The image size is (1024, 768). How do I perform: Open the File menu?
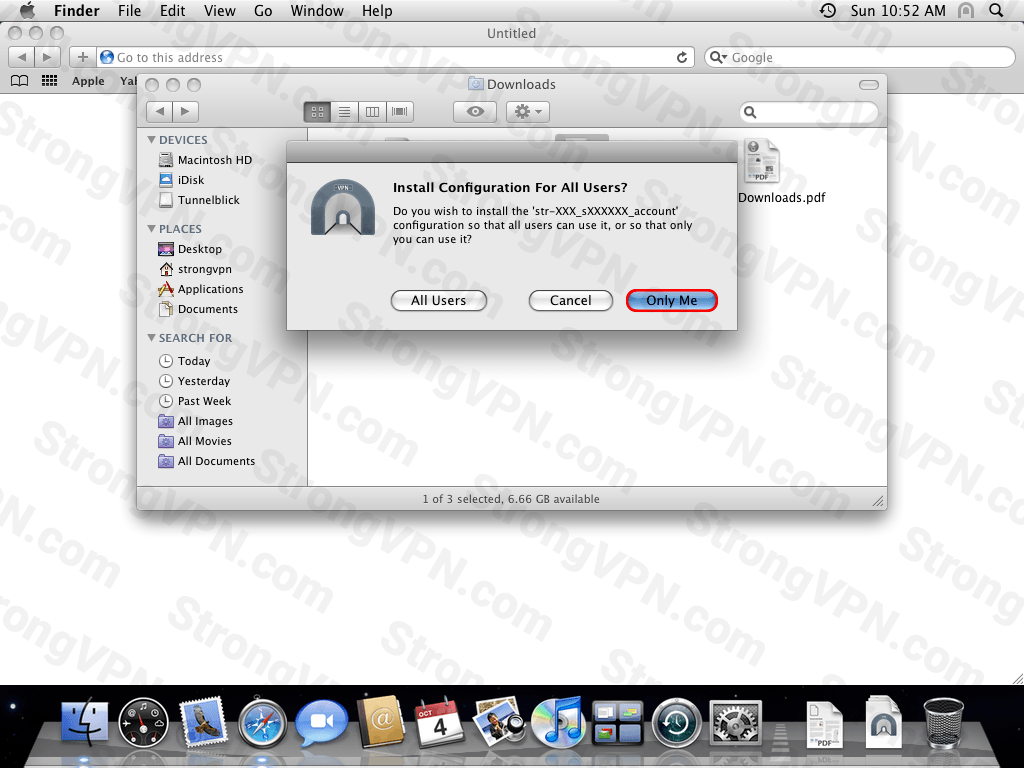[129, 10]
